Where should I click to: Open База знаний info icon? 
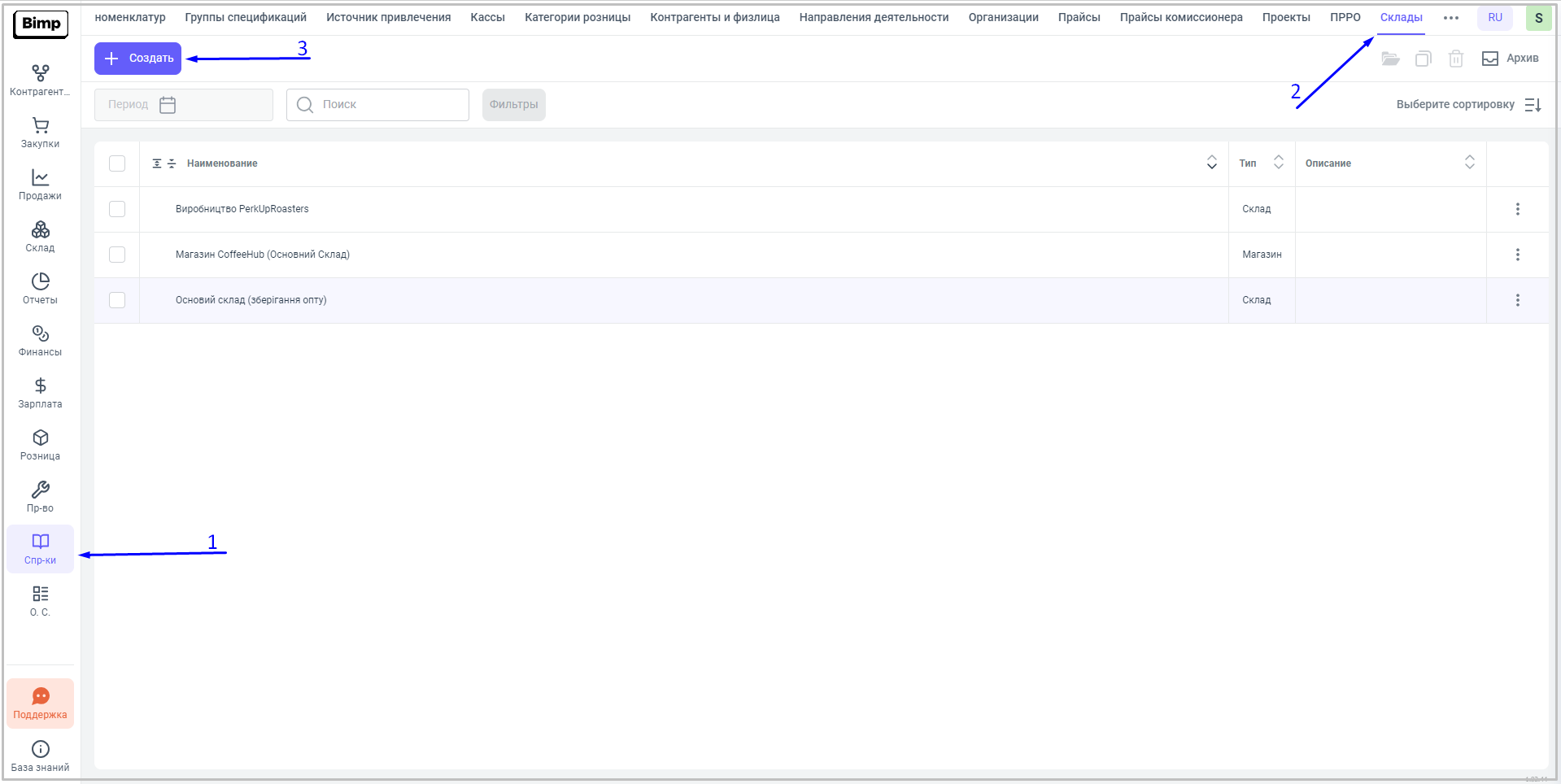(x=40, y=756)
